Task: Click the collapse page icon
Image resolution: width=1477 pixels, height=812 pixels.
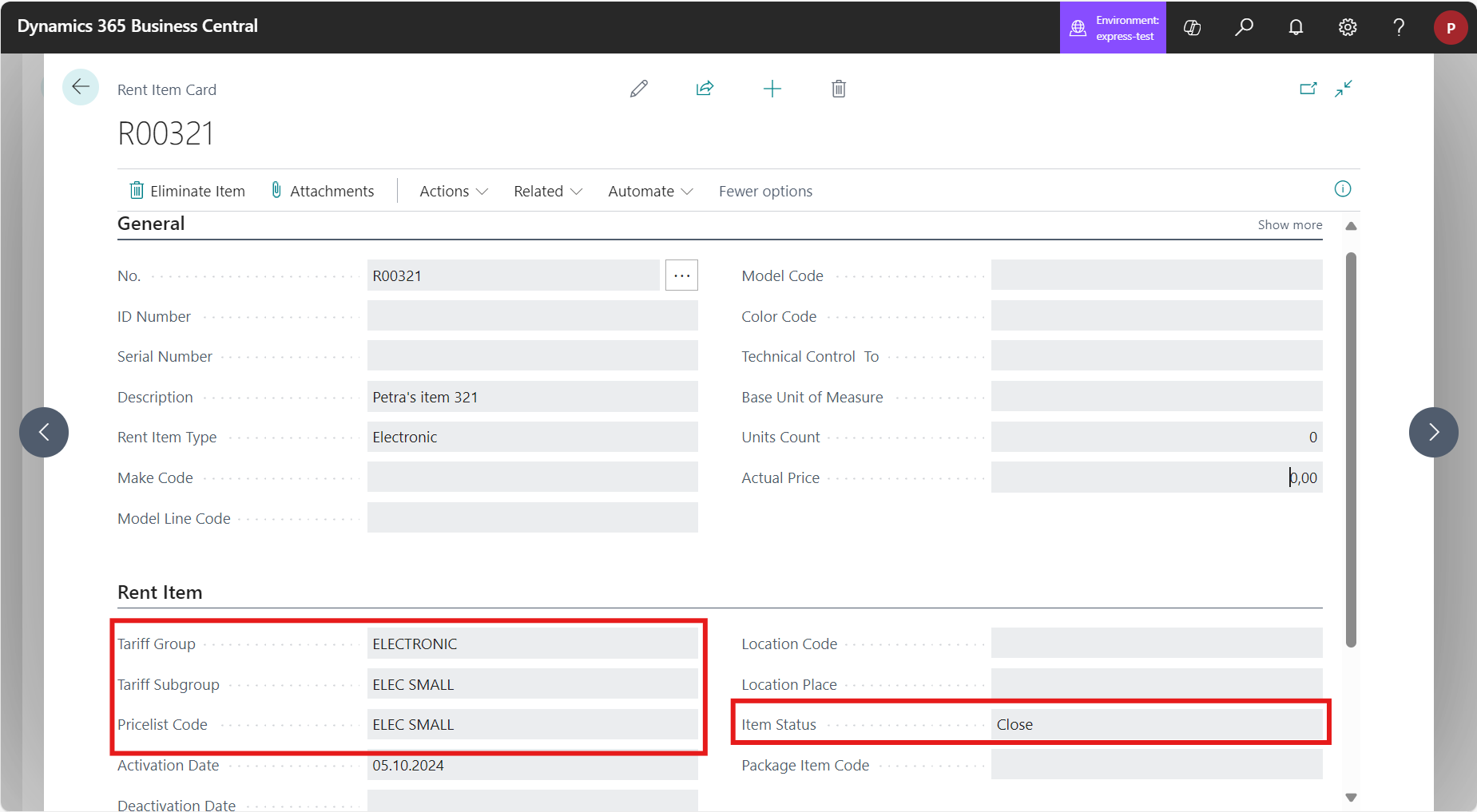Action: 1344,89
